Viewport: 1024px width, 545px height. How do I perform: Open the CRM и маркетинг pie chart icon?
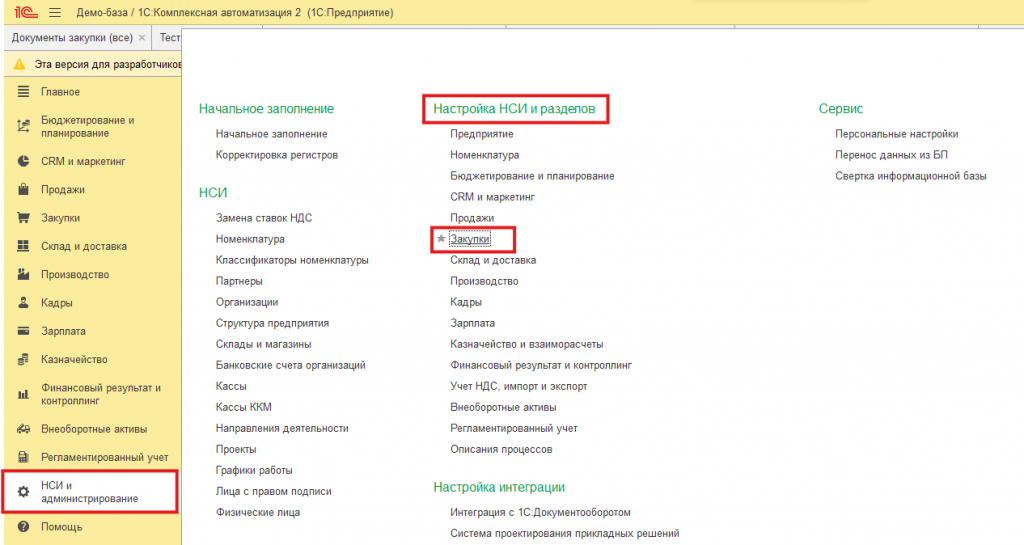tap(24, 161)
